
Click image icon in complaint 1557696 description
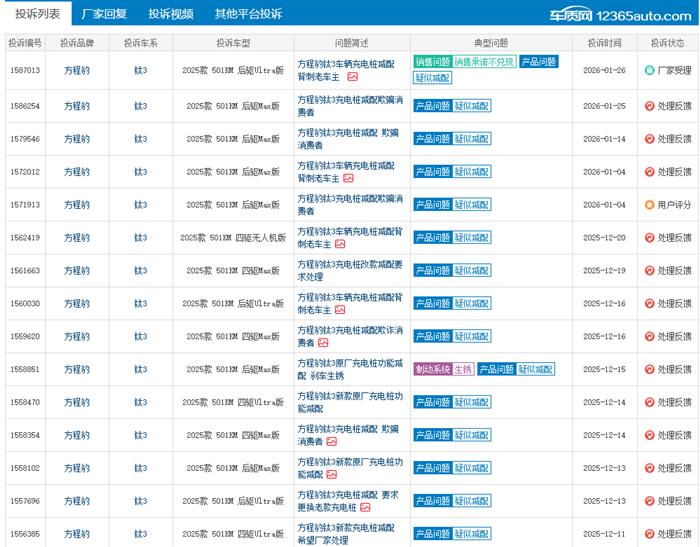[365, 507]
